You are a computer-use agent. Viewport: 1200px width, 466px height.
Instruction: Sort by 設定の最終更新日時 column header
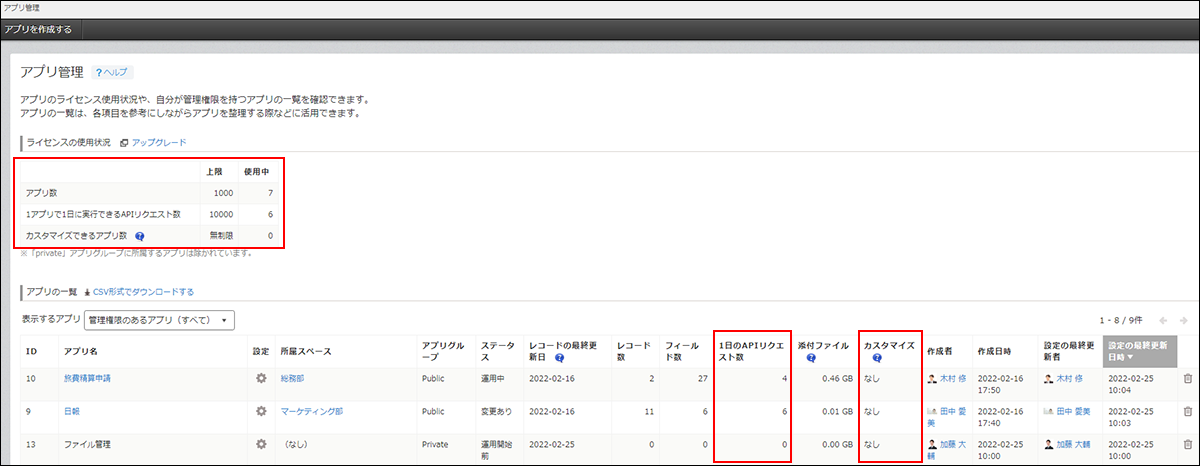point(1139,351)
